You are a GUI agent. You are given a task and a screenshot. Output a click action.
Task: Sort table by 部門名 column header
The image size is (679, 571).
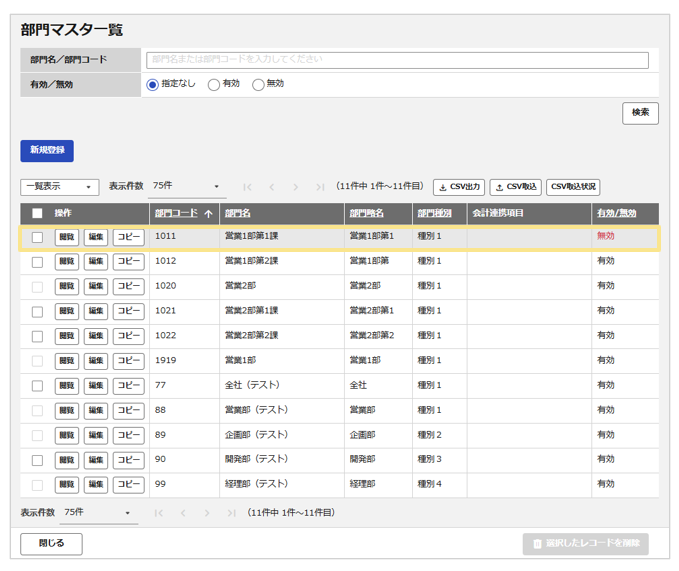tap(238, 213)
